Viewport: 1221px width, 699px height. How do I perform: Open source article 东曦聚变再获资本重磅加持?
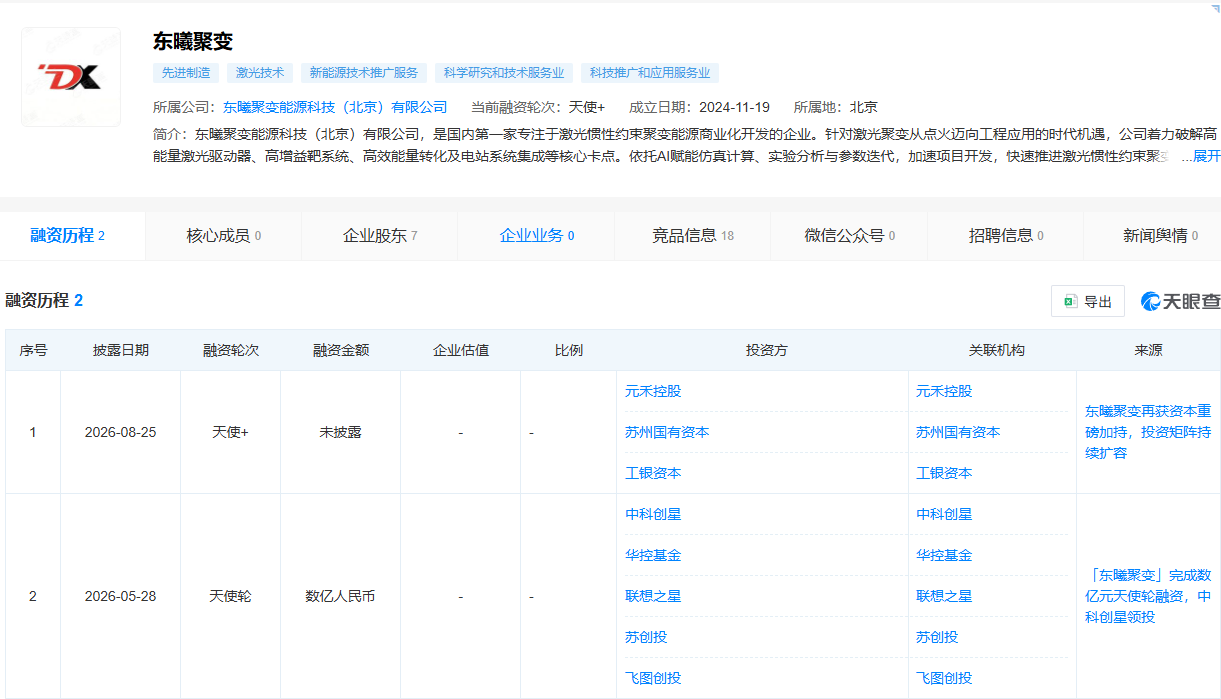1148,432
